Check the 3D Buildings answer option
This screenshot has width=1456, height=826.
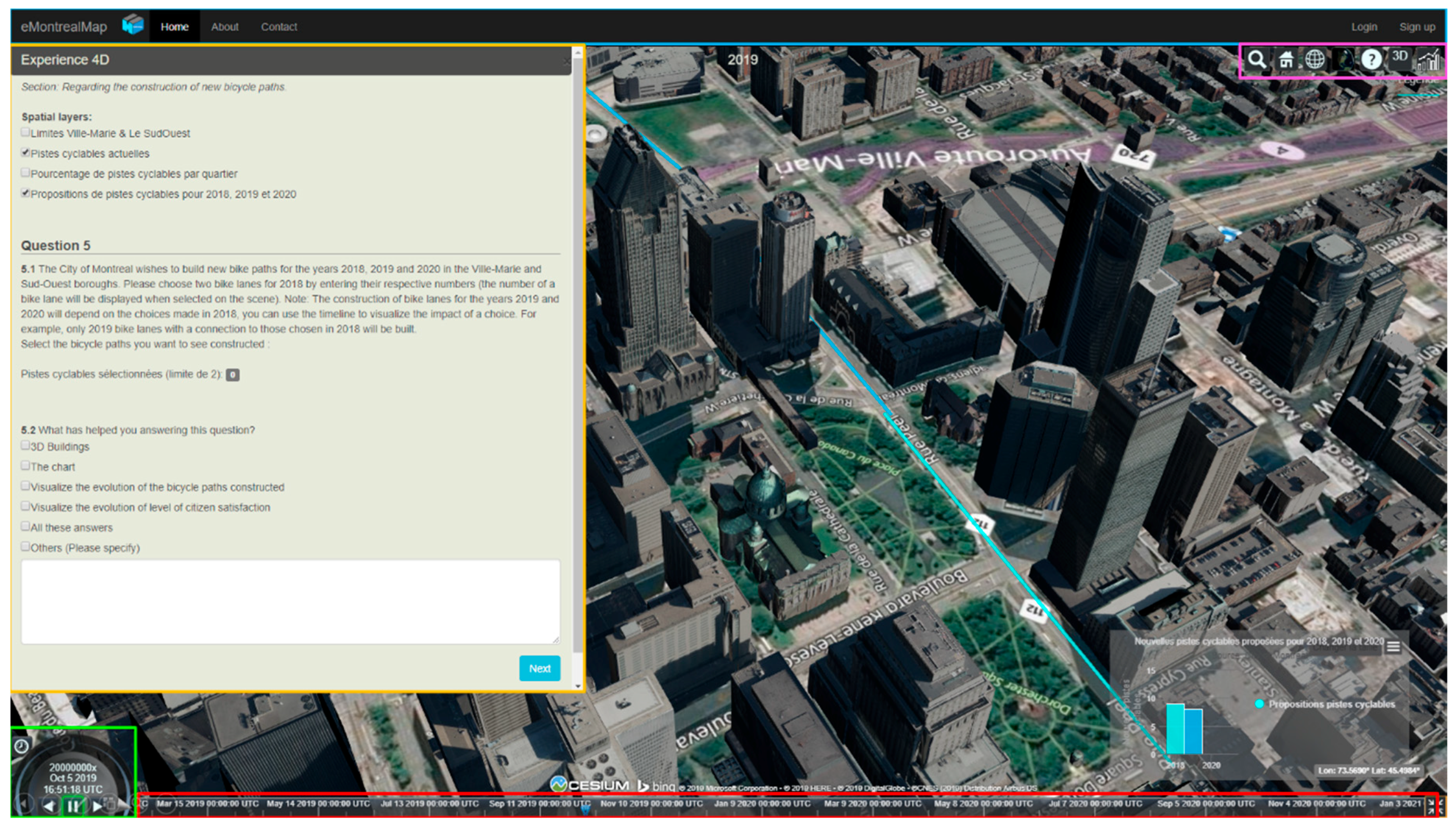click(x=25, y=446)
